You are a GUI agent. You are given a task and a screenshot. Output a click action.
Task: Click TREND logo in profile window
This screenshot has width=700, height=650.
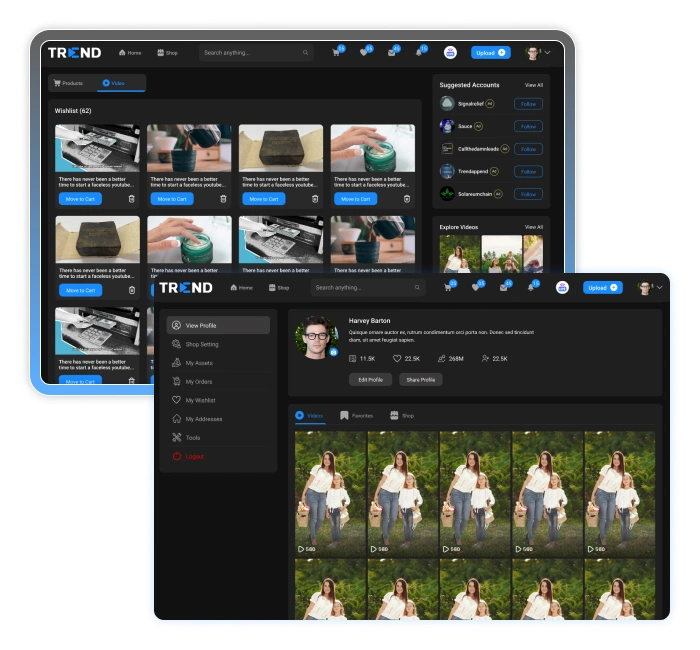coord(186,288)
